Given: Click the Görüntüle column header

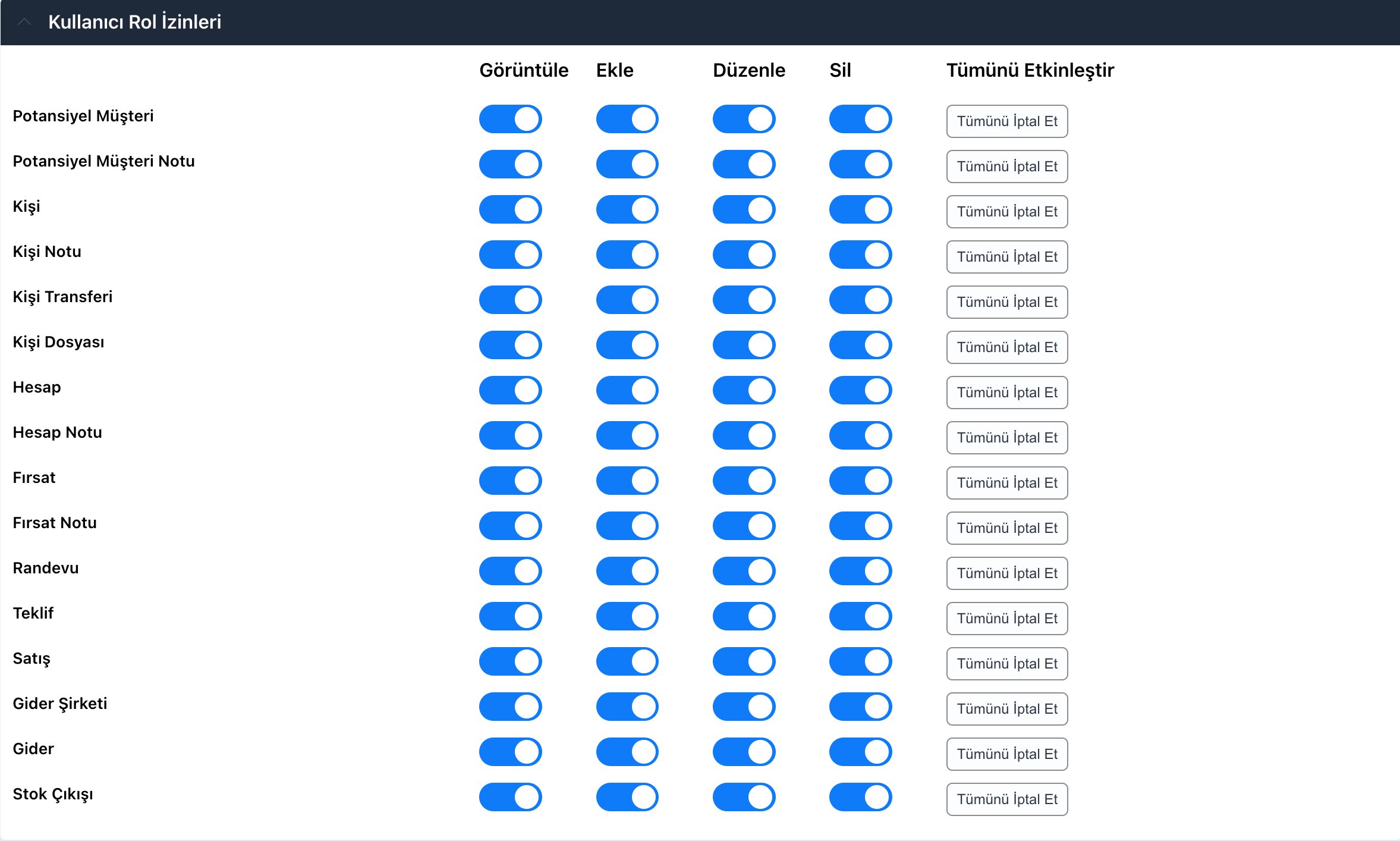Looking at the screenshot, I should click(524, 70).
